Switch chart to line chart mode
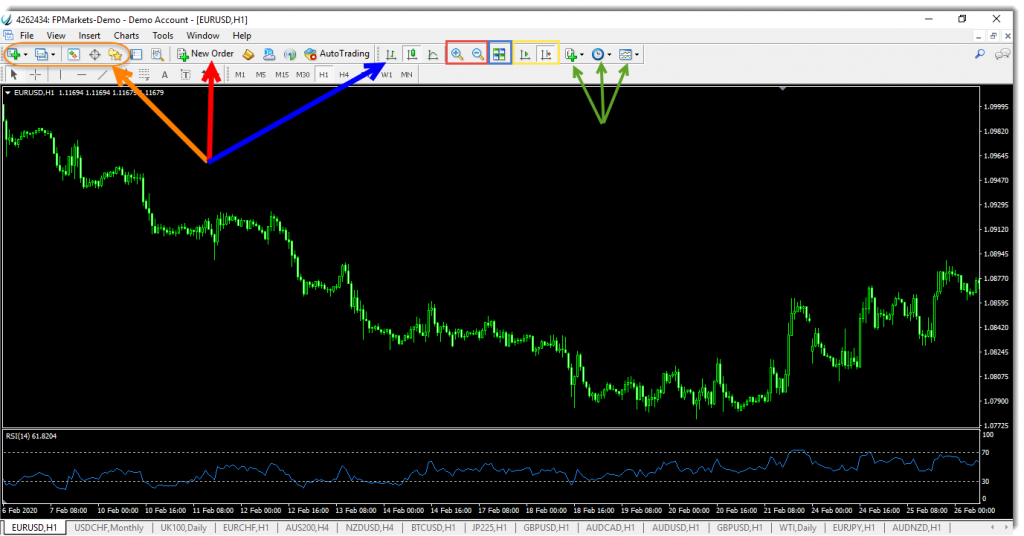 coord(432,55)
